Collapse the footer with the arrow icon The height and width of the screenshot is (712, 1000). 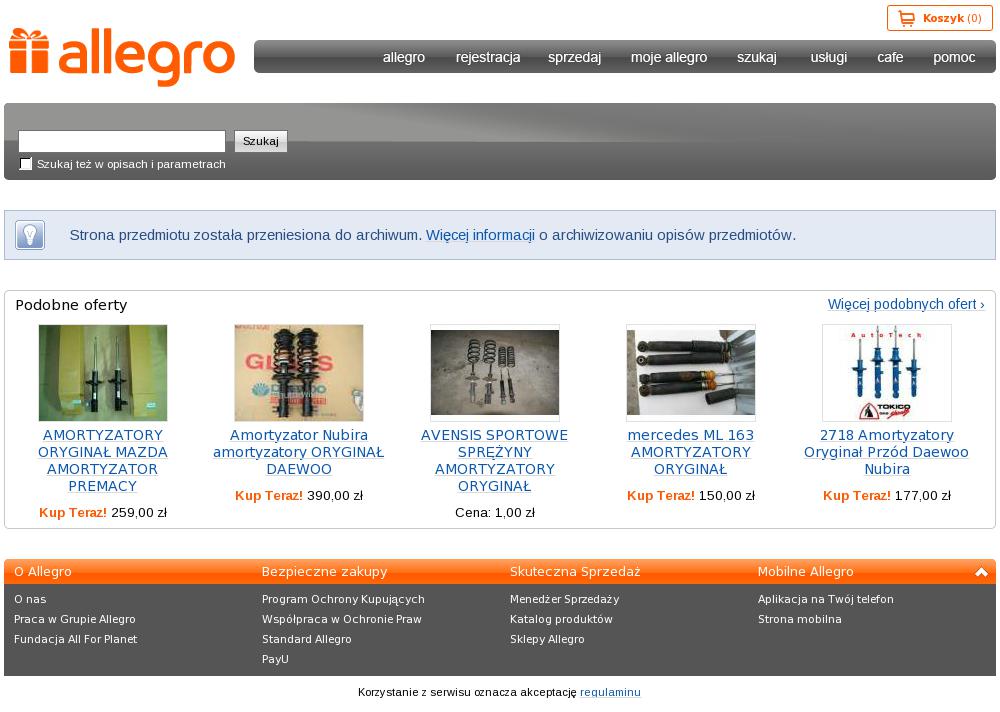coord(981,572)
